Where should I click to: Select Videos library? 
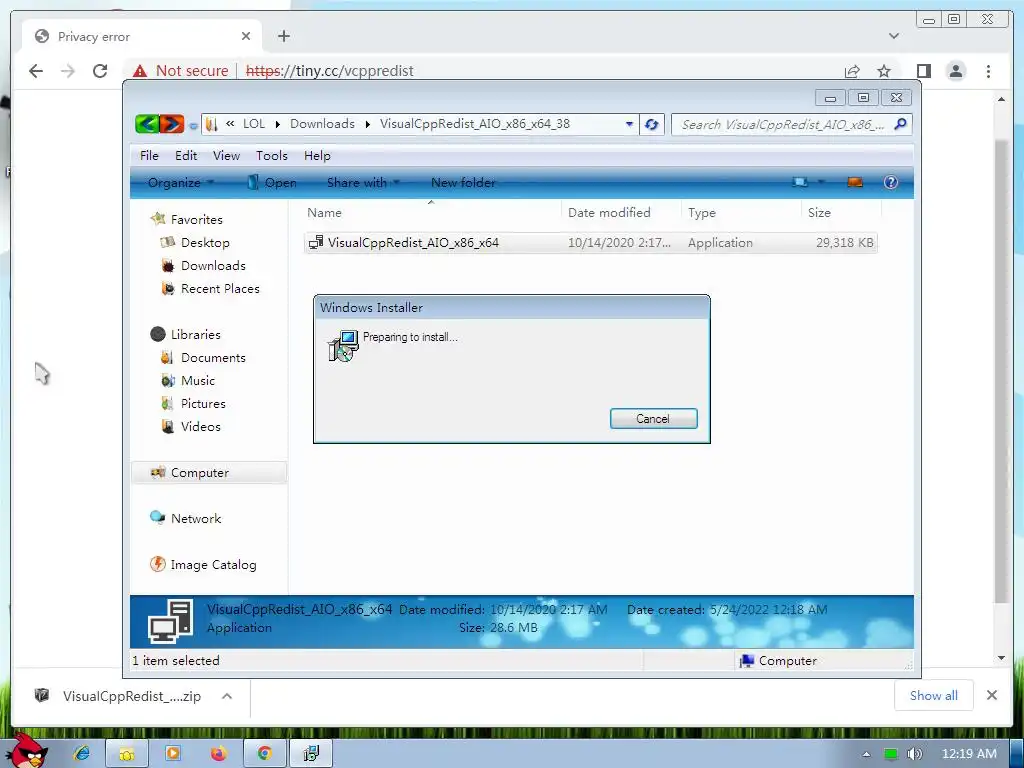click(200, 426)
